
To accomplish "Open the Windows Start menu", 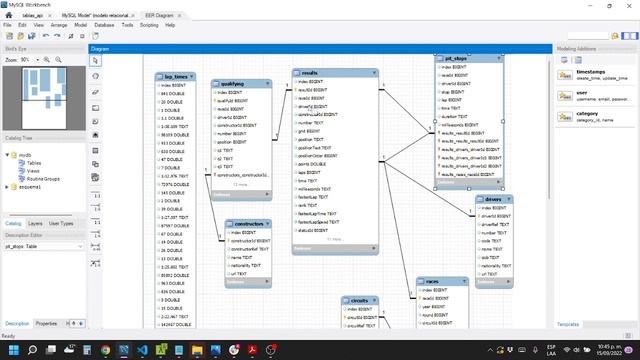I will point(13,350).
